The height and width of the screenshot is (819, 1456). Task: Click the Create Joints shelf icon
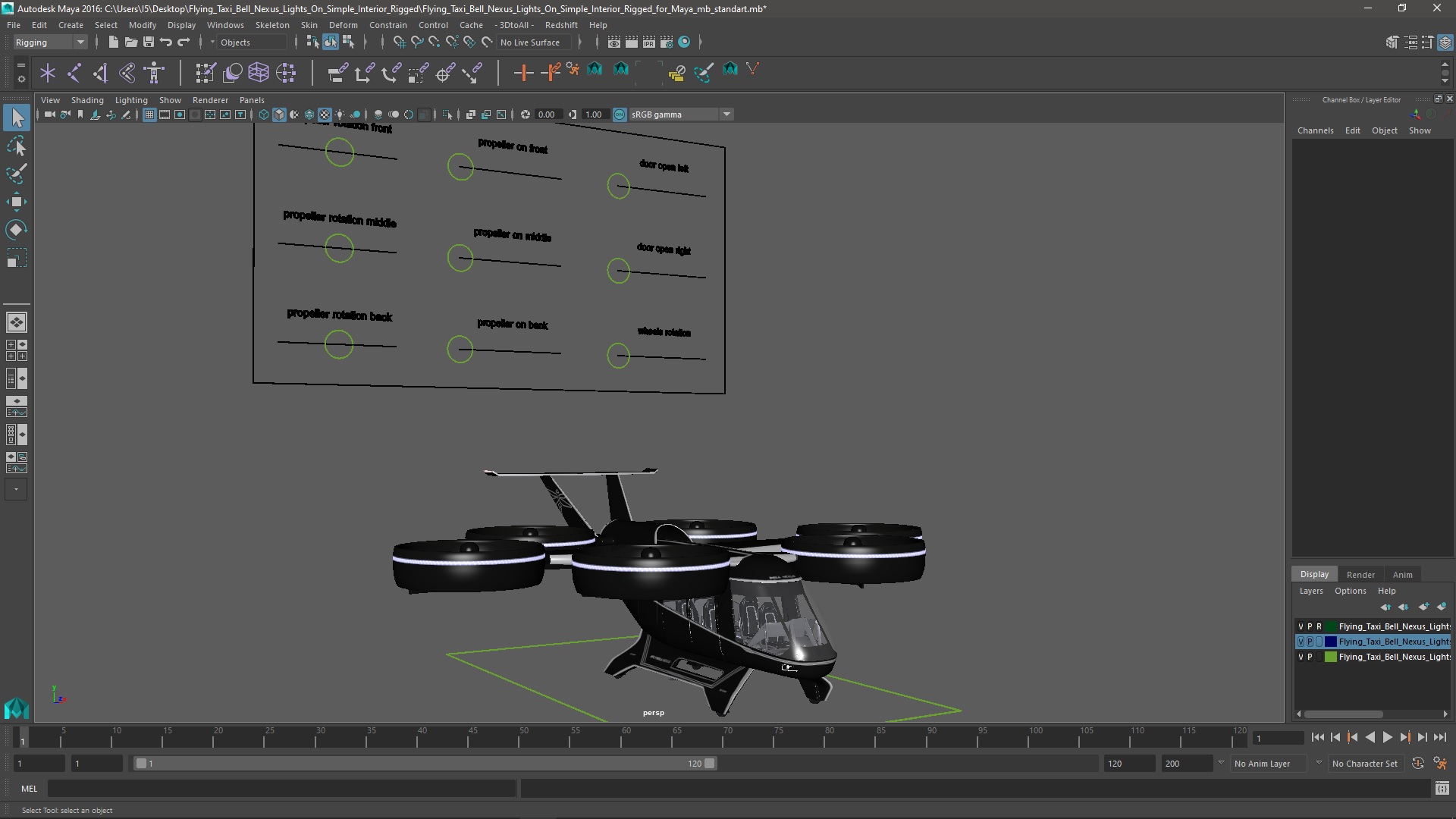tap(74, 73)
